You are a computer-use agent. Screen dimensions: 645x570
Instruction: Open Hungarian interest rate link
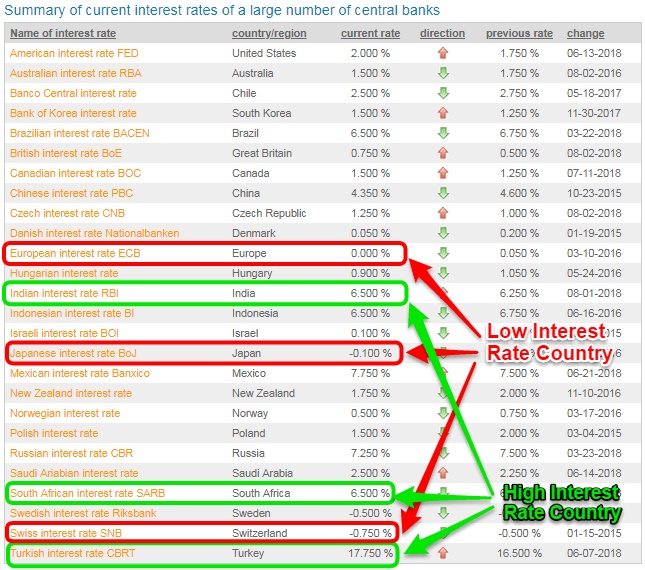(x=64, y=273)
